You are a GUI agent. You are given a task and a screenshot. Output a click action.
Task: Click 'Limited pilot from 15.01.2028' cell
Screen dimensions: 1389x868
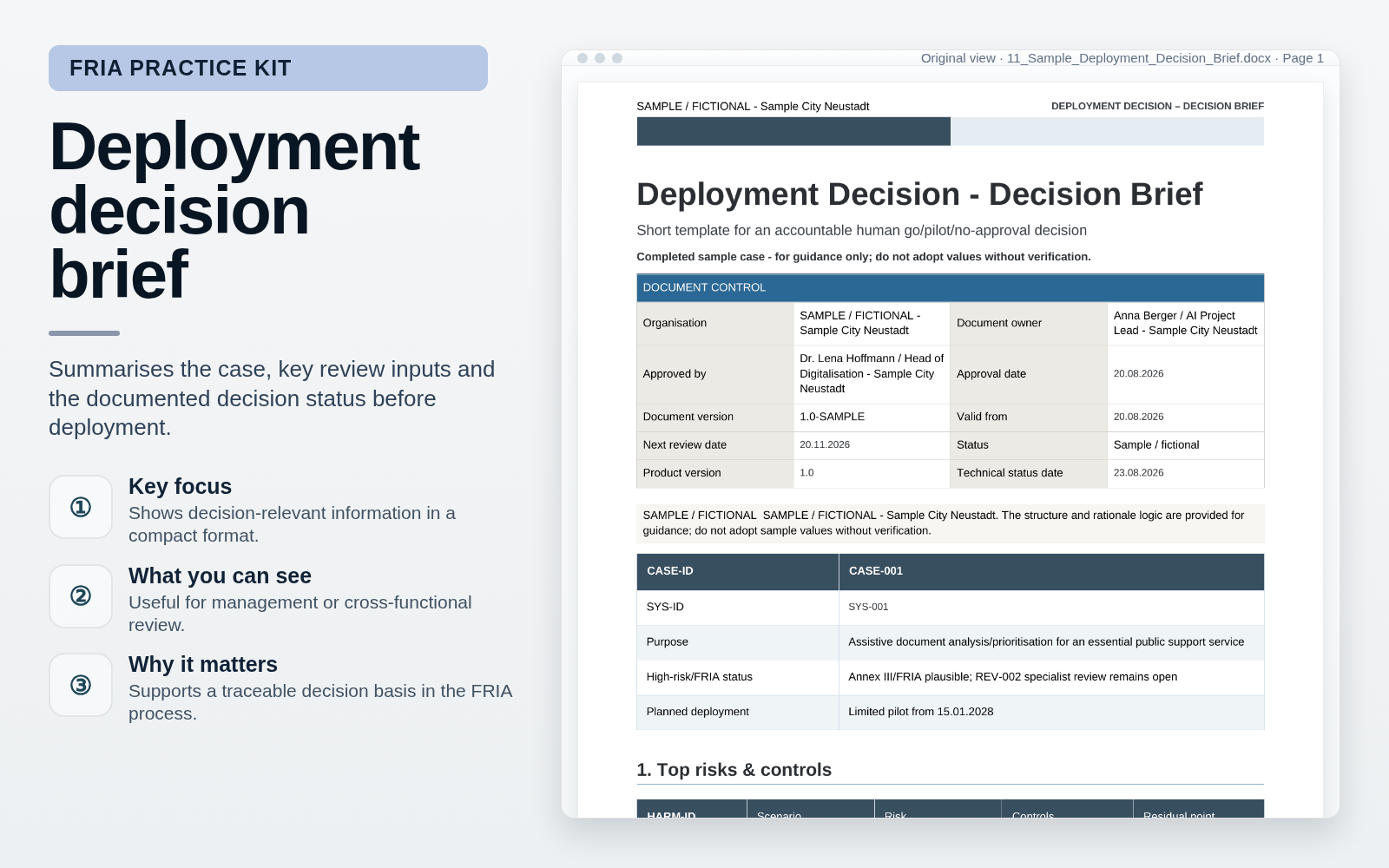(1051, 712)
